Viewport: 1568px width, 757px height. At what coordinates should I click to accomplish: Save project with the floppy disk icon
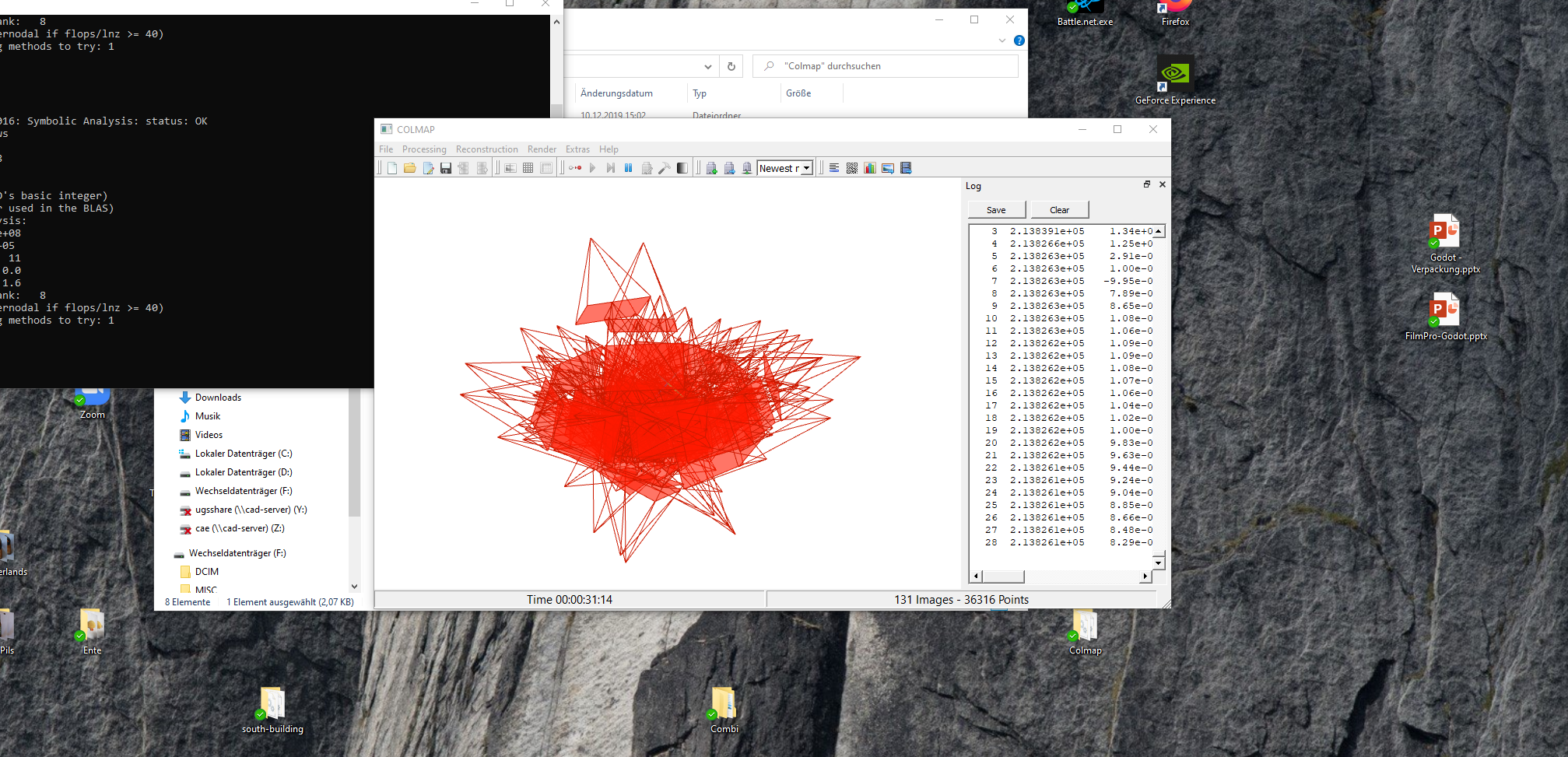(x=446, y=168)
